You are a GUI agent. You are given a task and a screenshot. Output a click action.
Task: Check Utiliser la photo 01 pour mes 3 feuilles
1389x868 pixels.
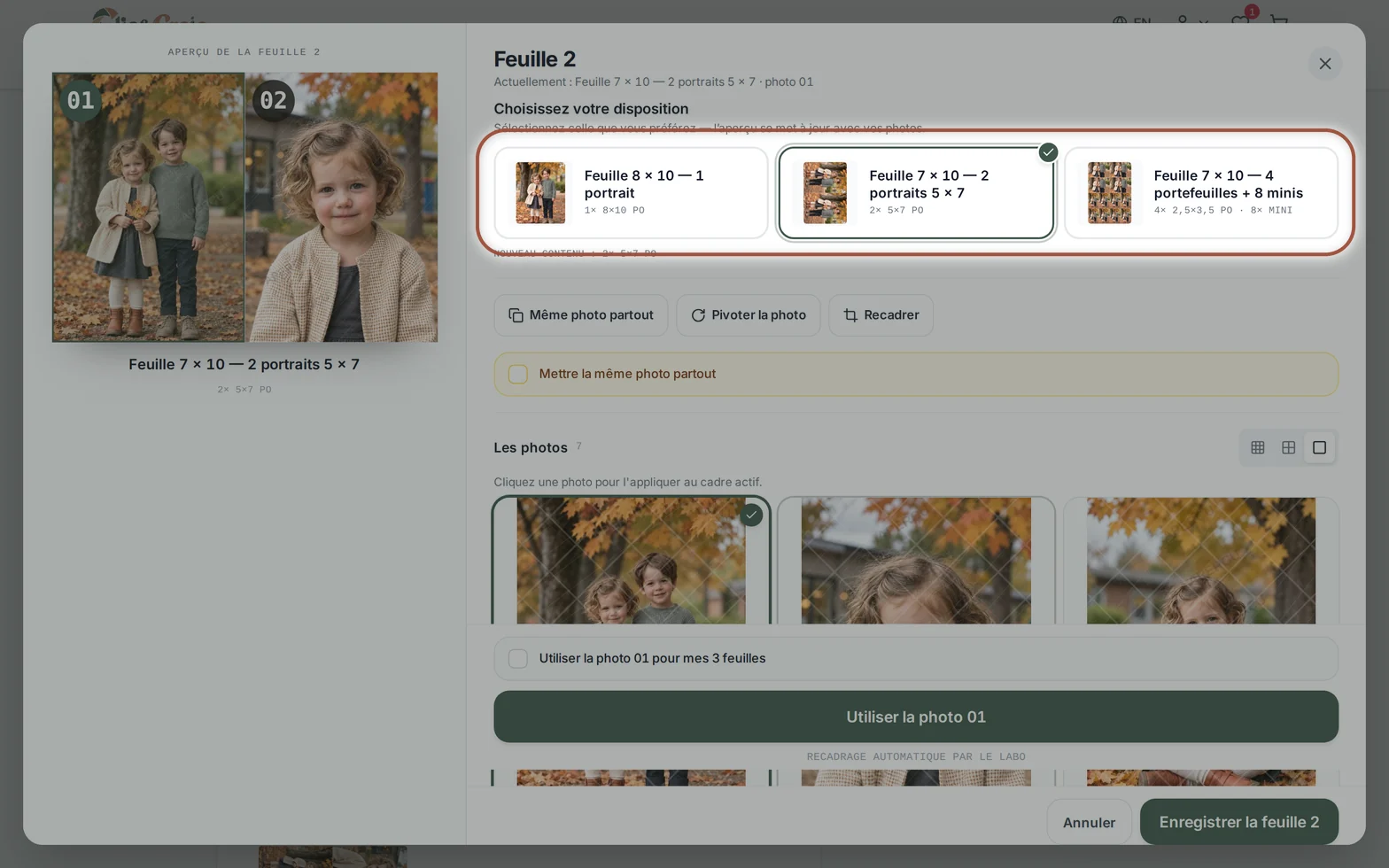518,658
